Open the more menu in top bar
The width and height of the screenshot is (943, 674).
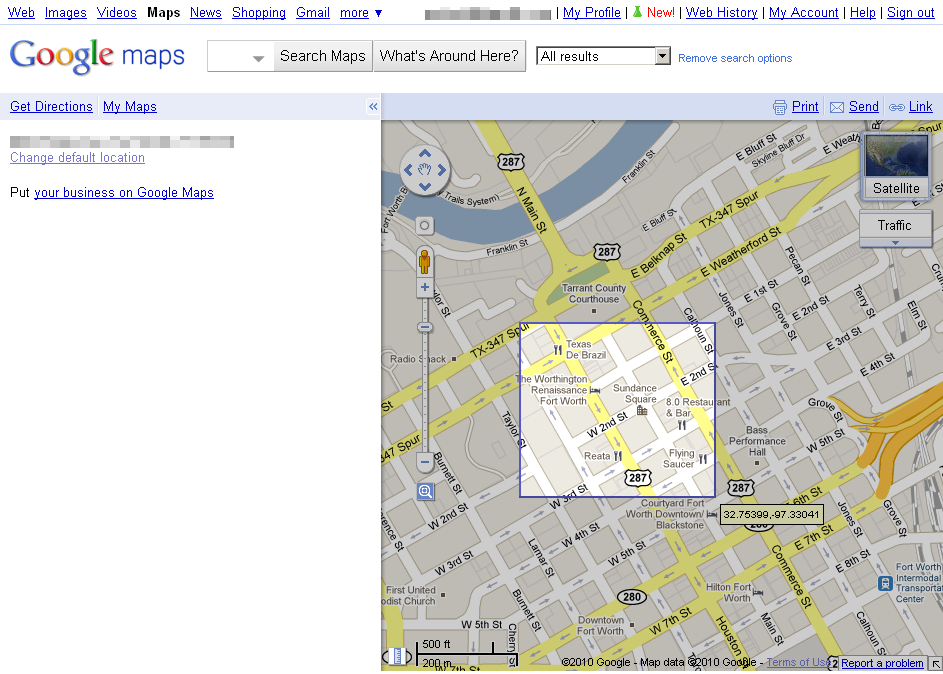pyautogui.click(x=361, y=13)
